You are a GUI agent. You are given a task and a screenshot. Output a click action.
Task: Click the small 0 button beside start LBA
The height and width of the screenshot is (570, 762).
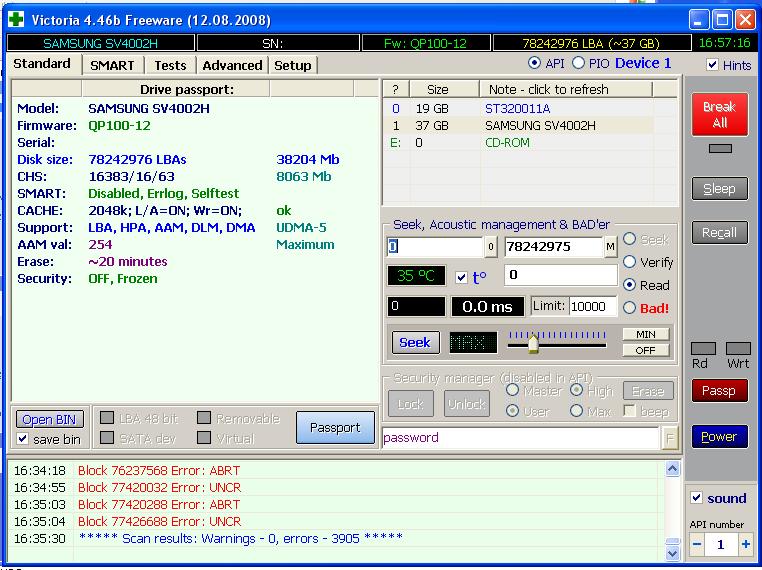point(491,247)
